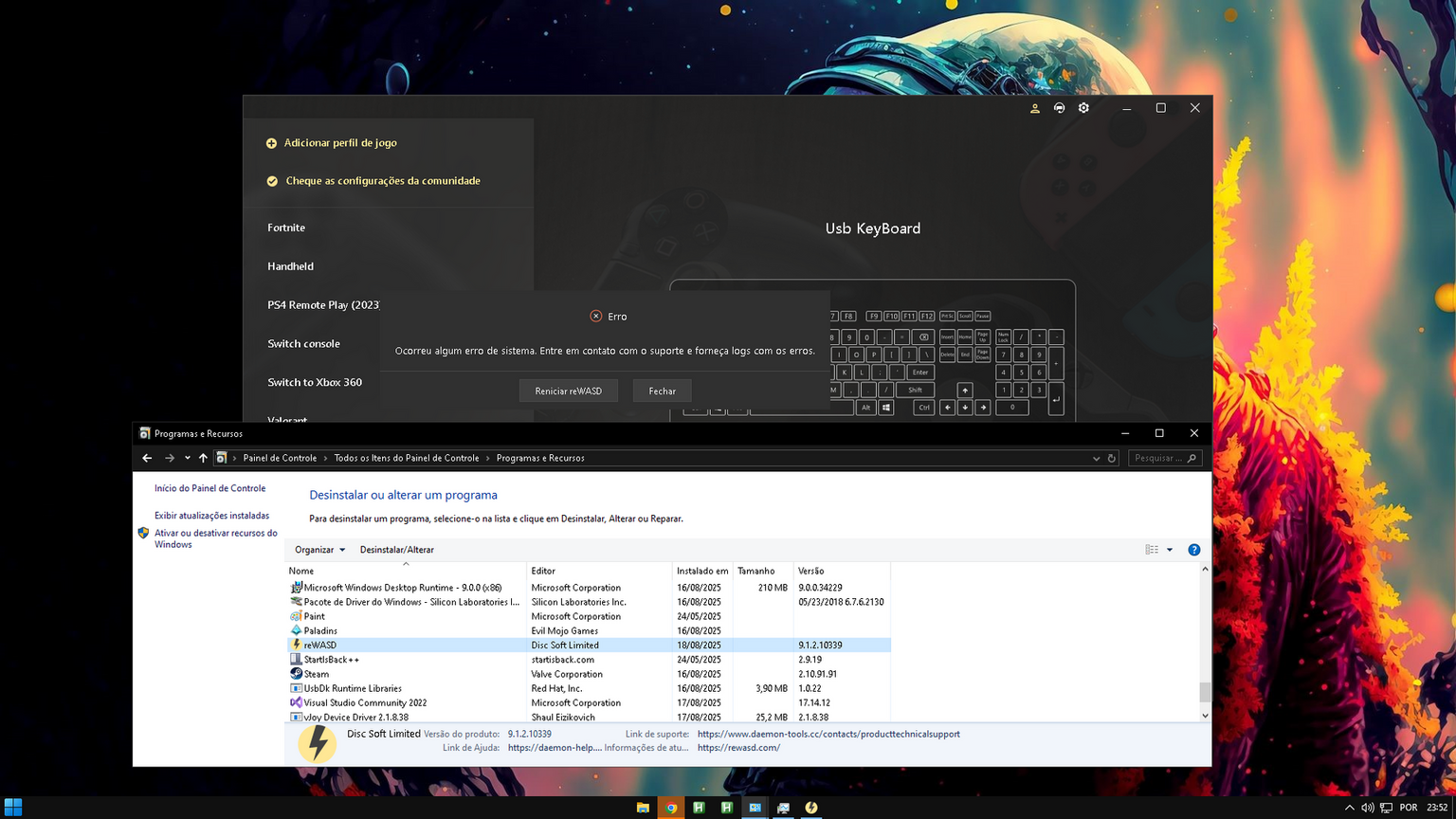Select the Handheld profile in reWASD
1456x819 pixels.
pos(290,266)
